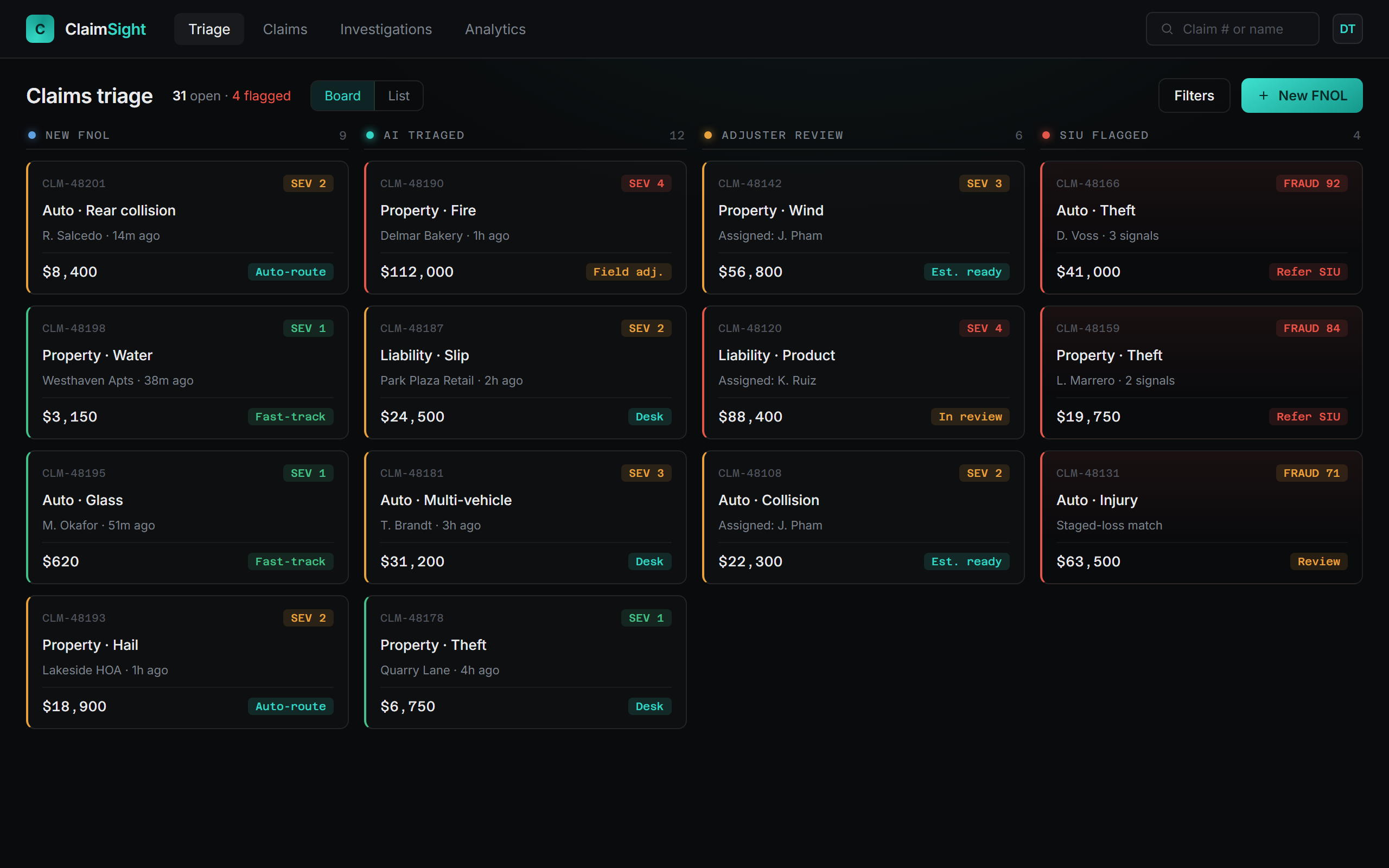Click the Field adj. tag on CLM-48190
The width and height of the screenshot is (1389, 868).
click(628, 272)
